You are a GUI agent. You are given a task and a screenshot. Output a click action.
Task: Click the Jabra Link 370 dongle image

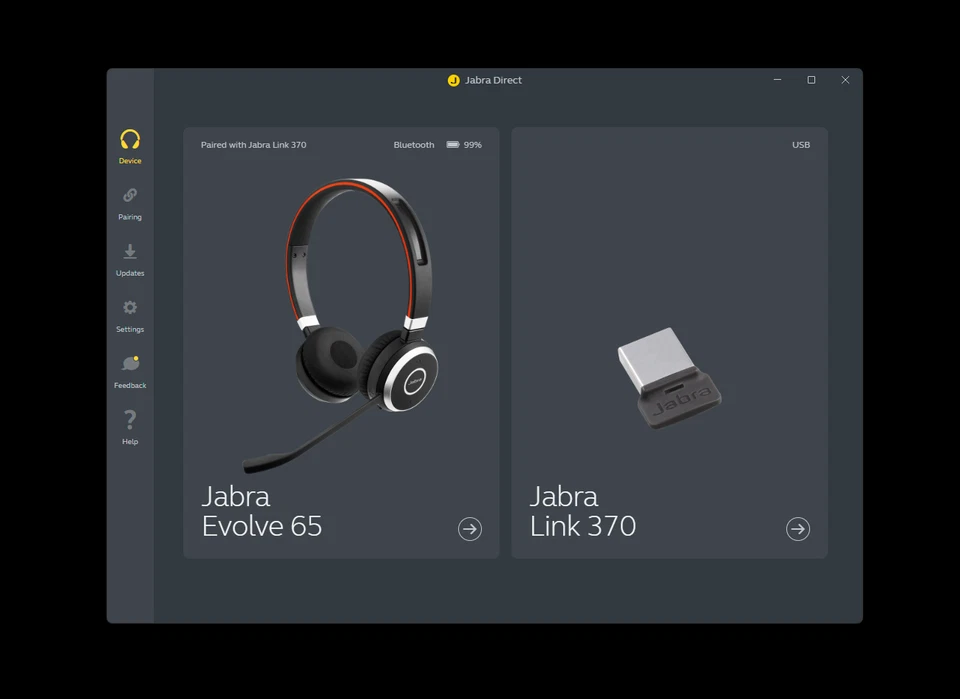[x=668, y=380]
